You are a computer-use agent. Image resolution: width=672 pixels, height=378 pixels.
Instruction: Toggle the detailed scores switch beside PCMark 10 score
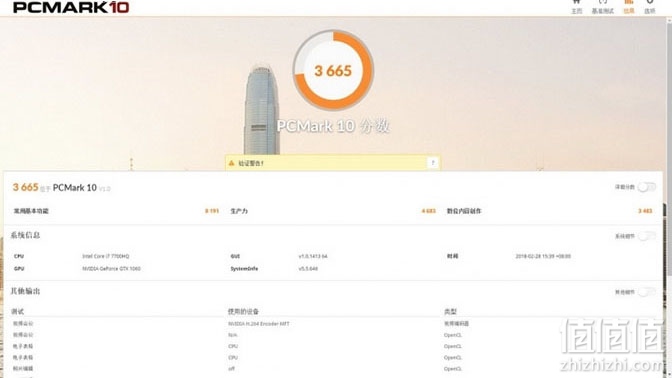pos(646,187)
